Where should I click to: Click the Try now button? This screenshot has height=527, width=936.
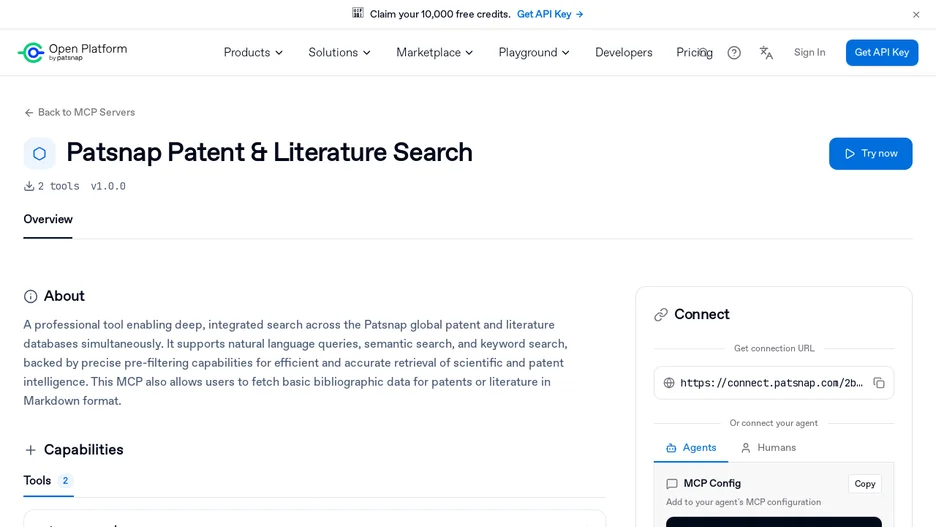(x=870, y=153)
